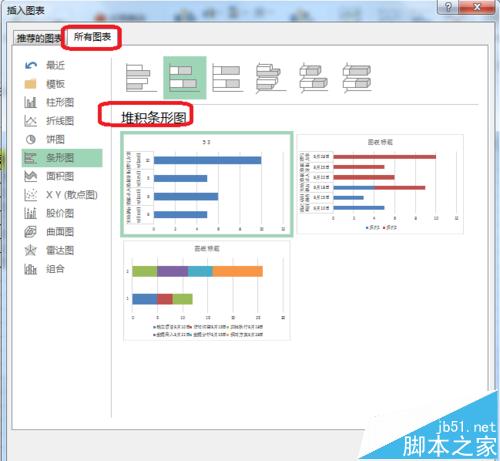Select the 雷达图 radar chart icon
Viewport: 500px width, 461px height.
tap(31, 250)
